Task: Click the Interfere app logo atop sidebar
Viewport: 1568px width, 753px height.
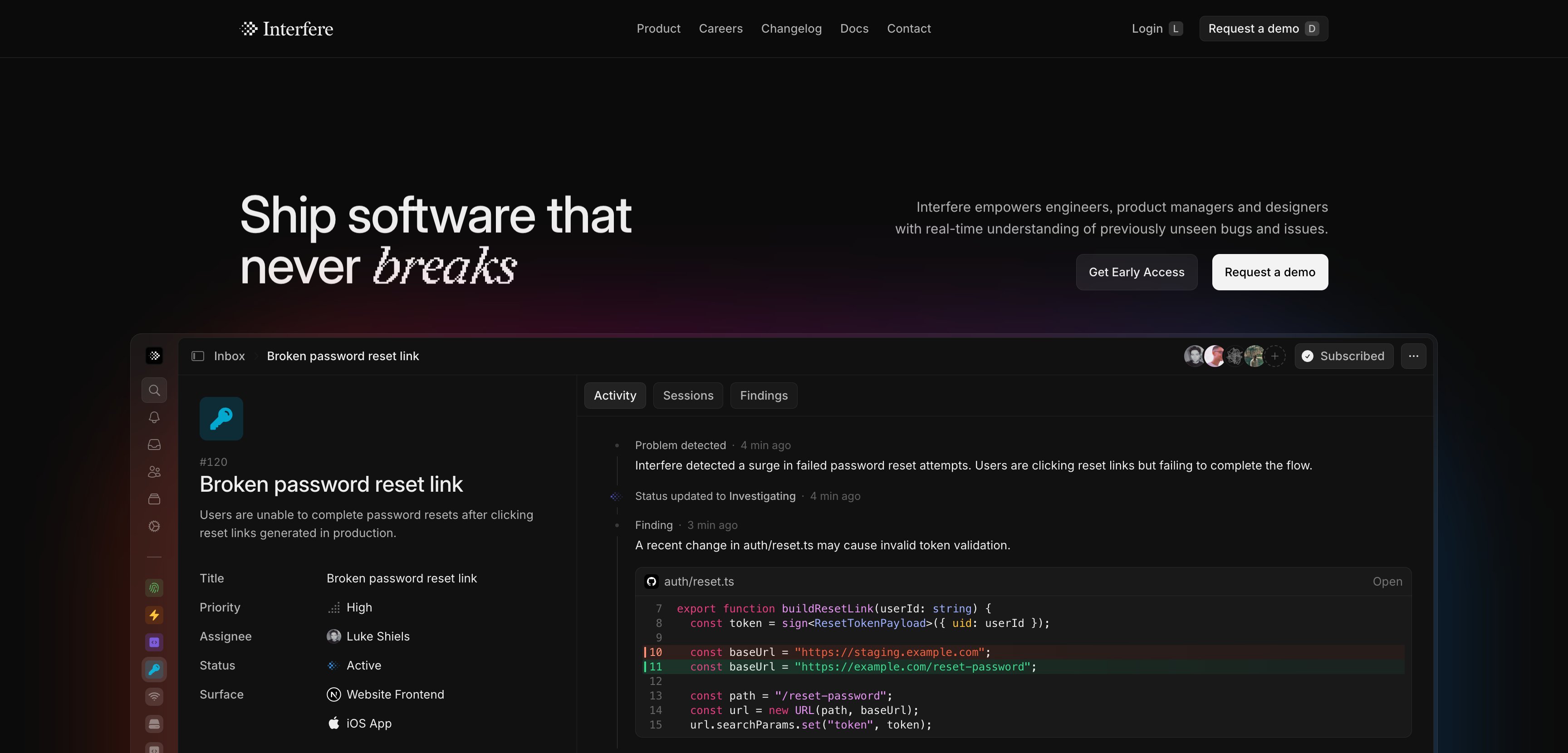Action: point(155,356)
